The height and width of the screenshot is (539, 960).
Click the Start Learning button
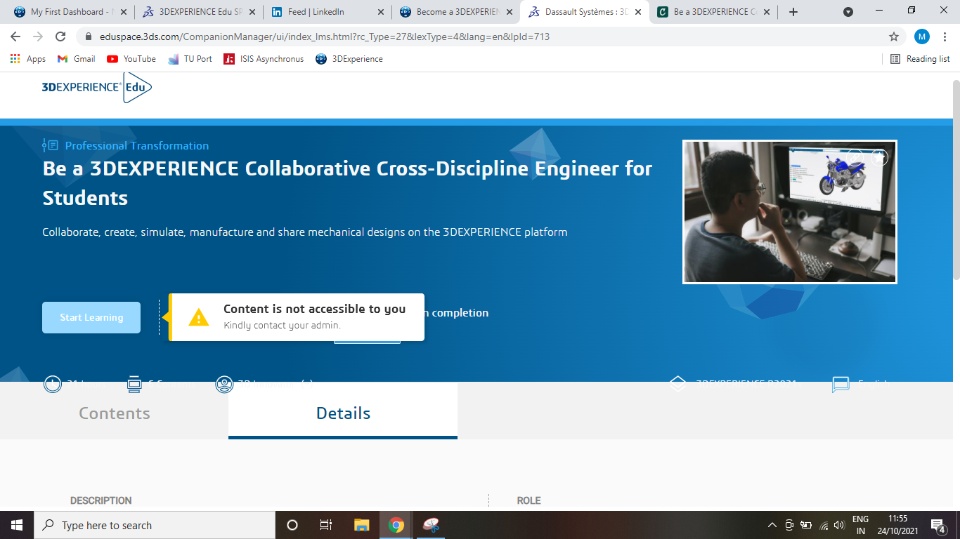pos(91,317)
